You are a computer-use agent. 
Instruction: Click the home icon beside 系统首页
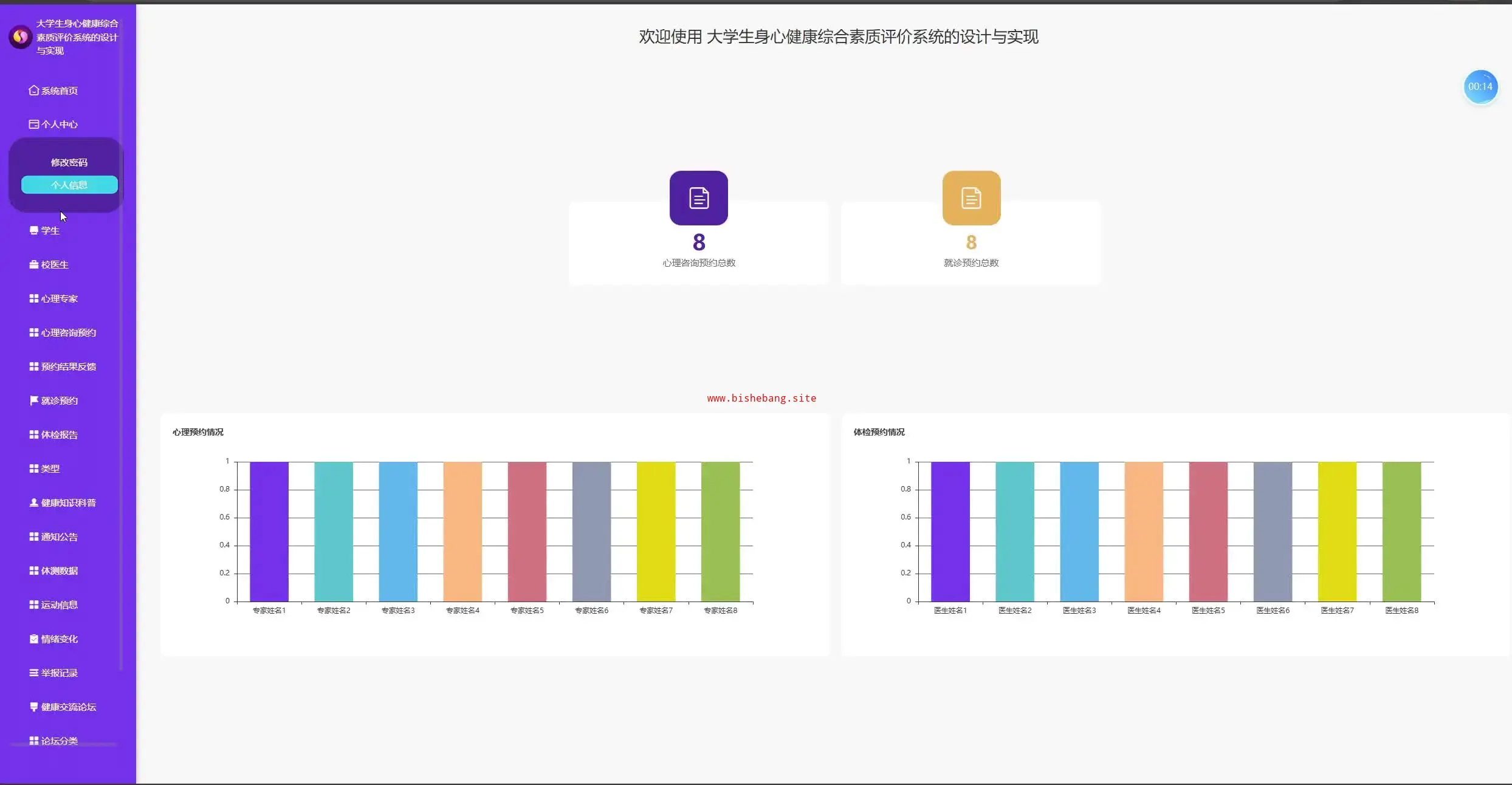[34, 91]
